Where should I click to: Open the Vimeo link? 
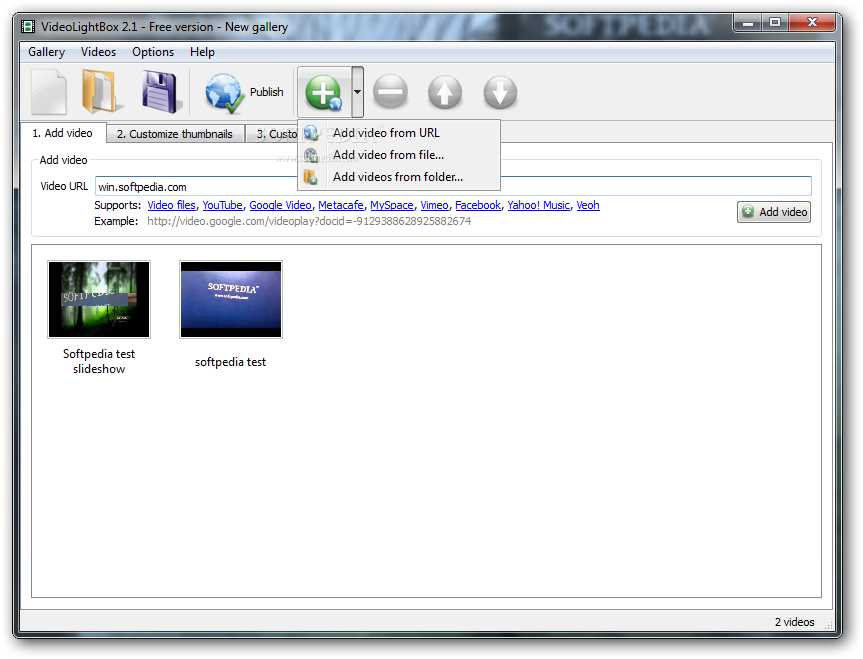point(434,205)
